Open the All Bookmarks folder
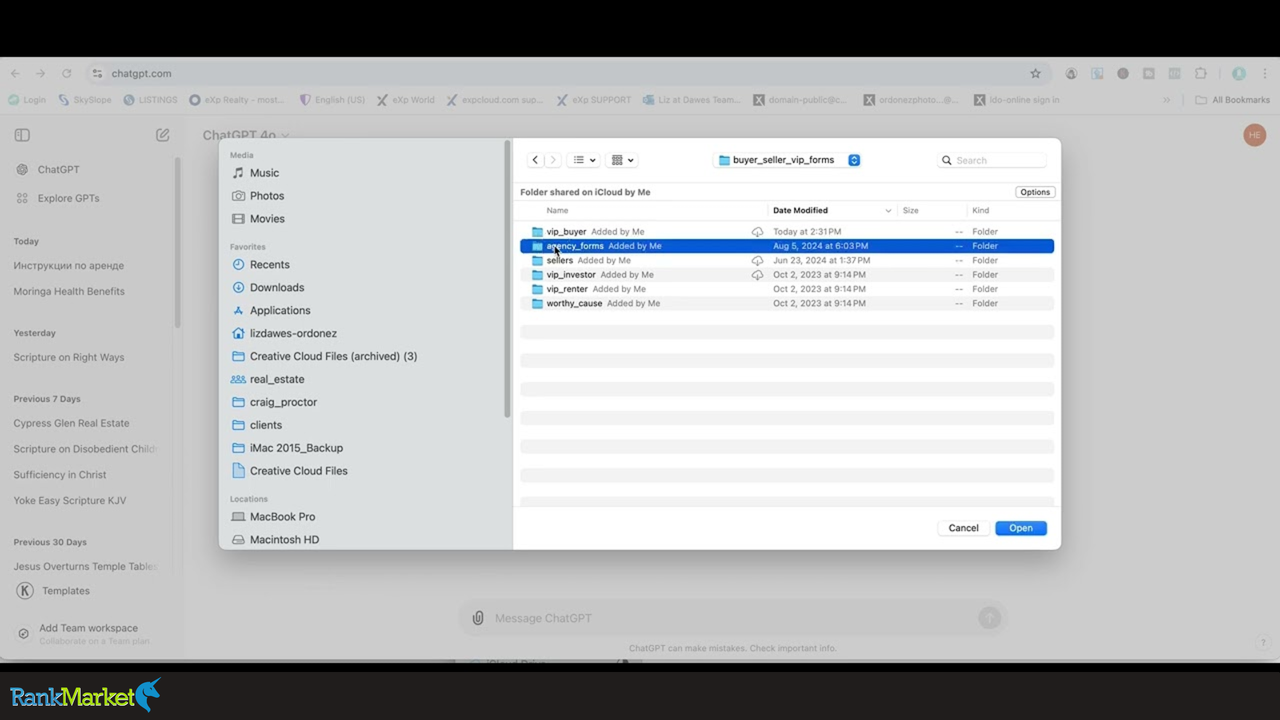The image size is (1280, 720). click(x=1233, y=100)
